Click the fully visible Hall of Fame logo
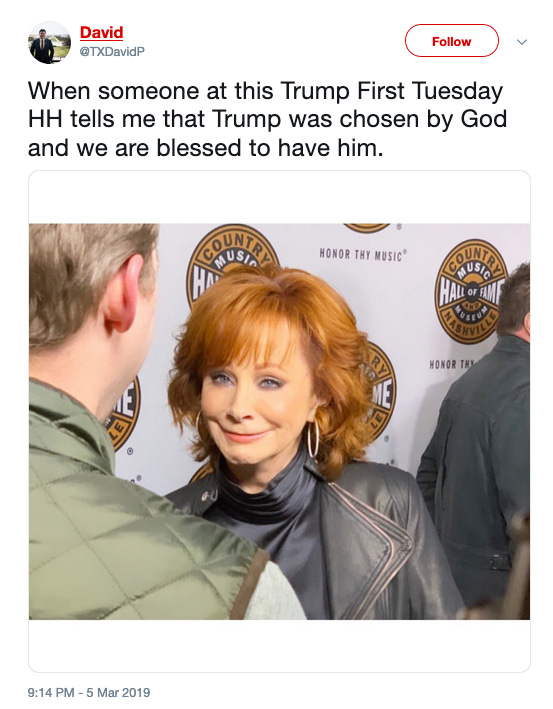The height and width of the screenshot is (709, 553). (x=469, y=291)
